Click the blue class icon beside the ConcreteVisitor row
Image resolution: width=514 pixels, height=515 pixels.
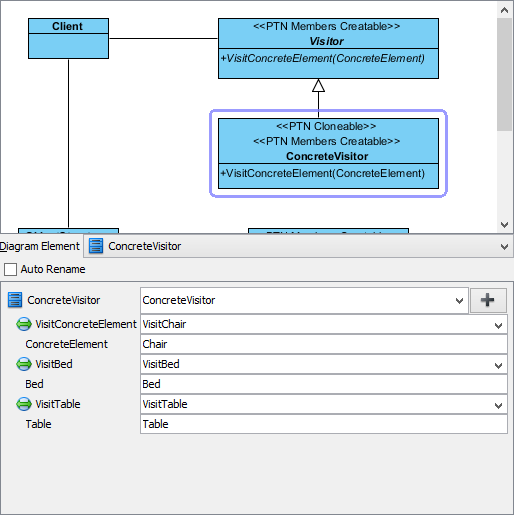15,300
